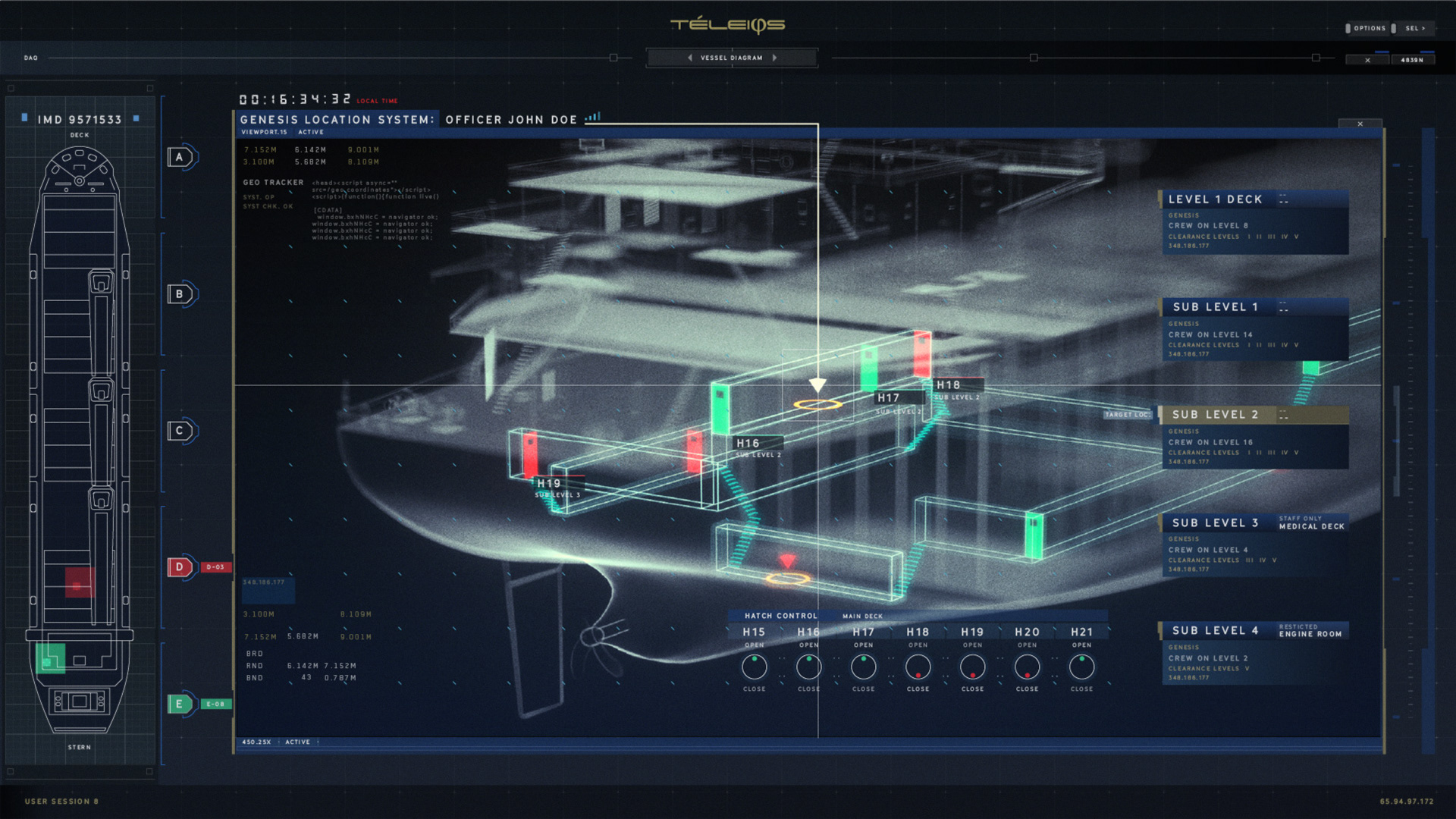Click the TELEIOS logo
Screen dimensions: 1456x819
(x=728, y=25)
